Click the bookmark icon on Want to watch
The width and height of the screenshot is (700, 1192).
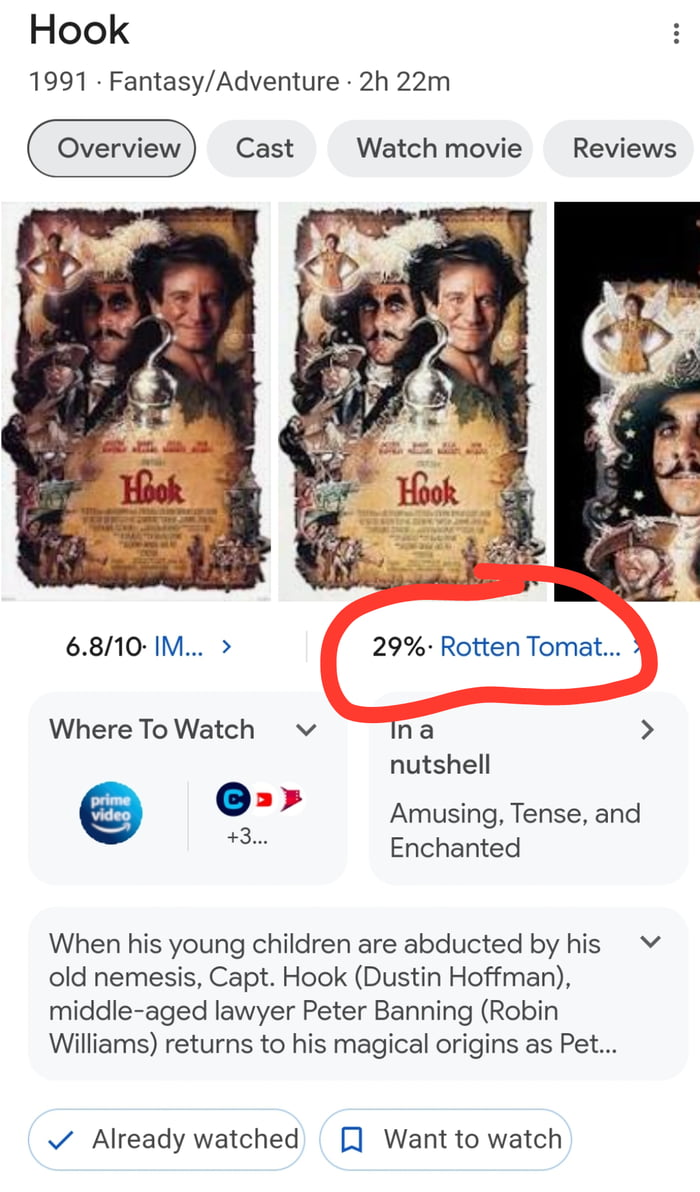click(x=352, y=1139)
